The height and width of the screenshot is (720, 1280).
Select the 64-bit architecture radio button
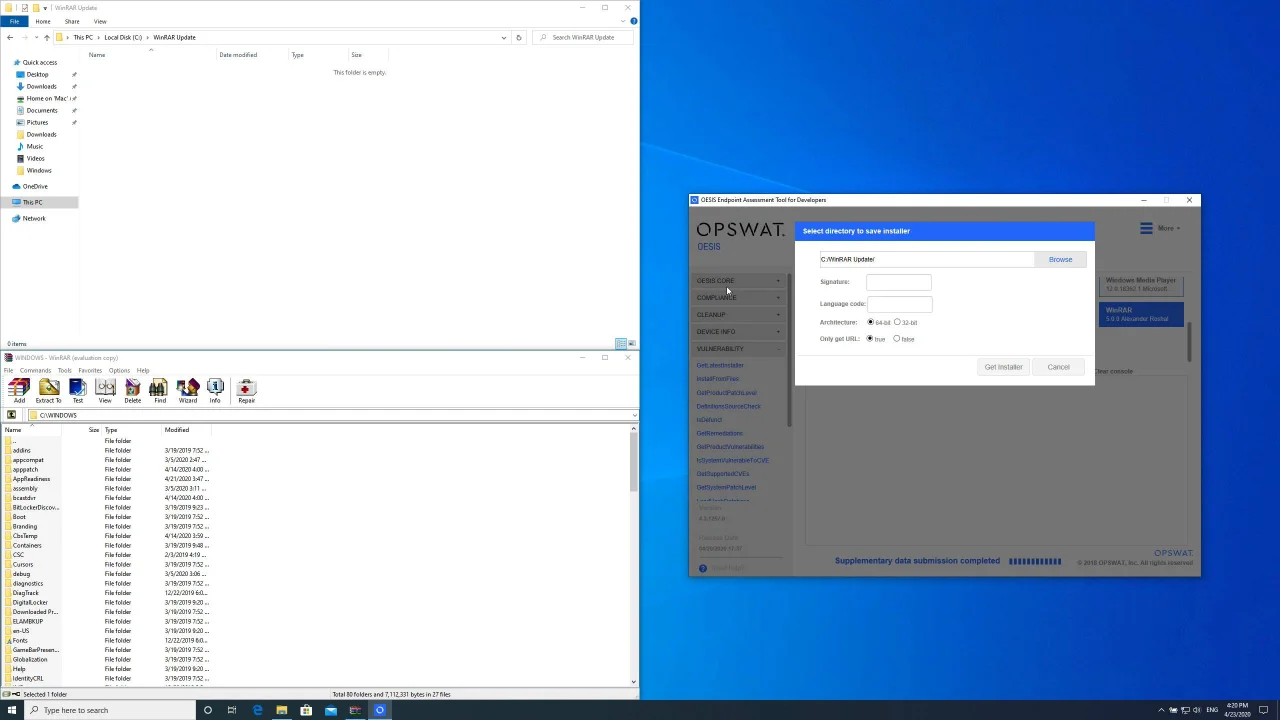pyautogui.click(x=870, y=322)
